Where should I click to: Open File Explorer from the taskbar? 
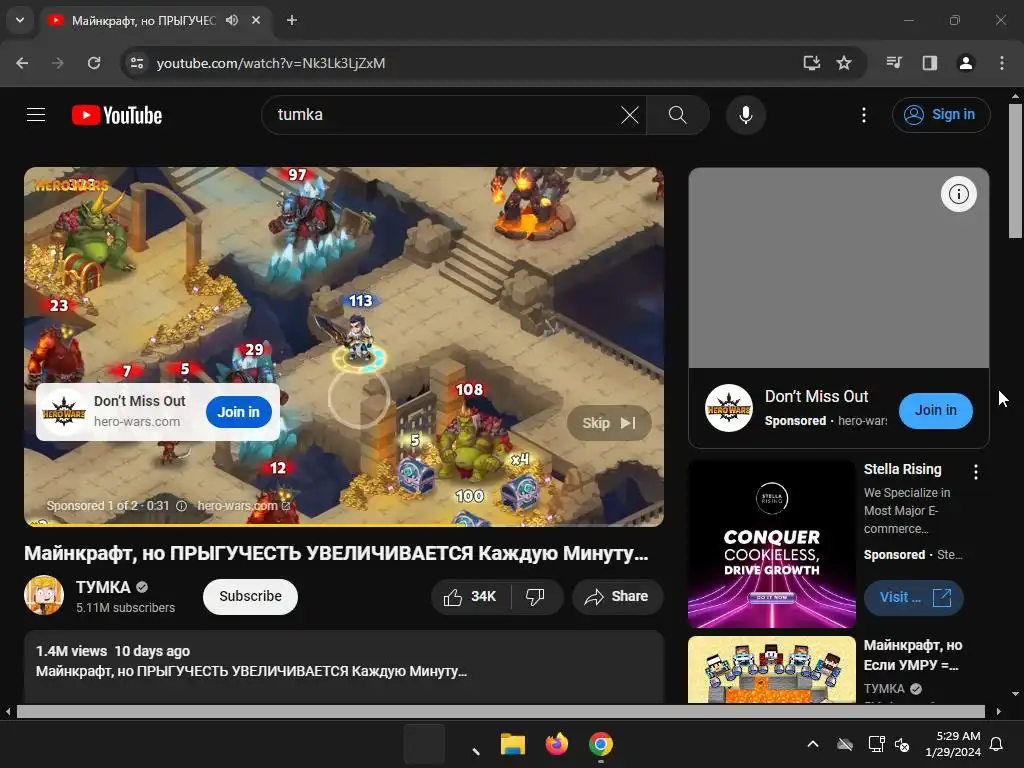click(513, 744)
